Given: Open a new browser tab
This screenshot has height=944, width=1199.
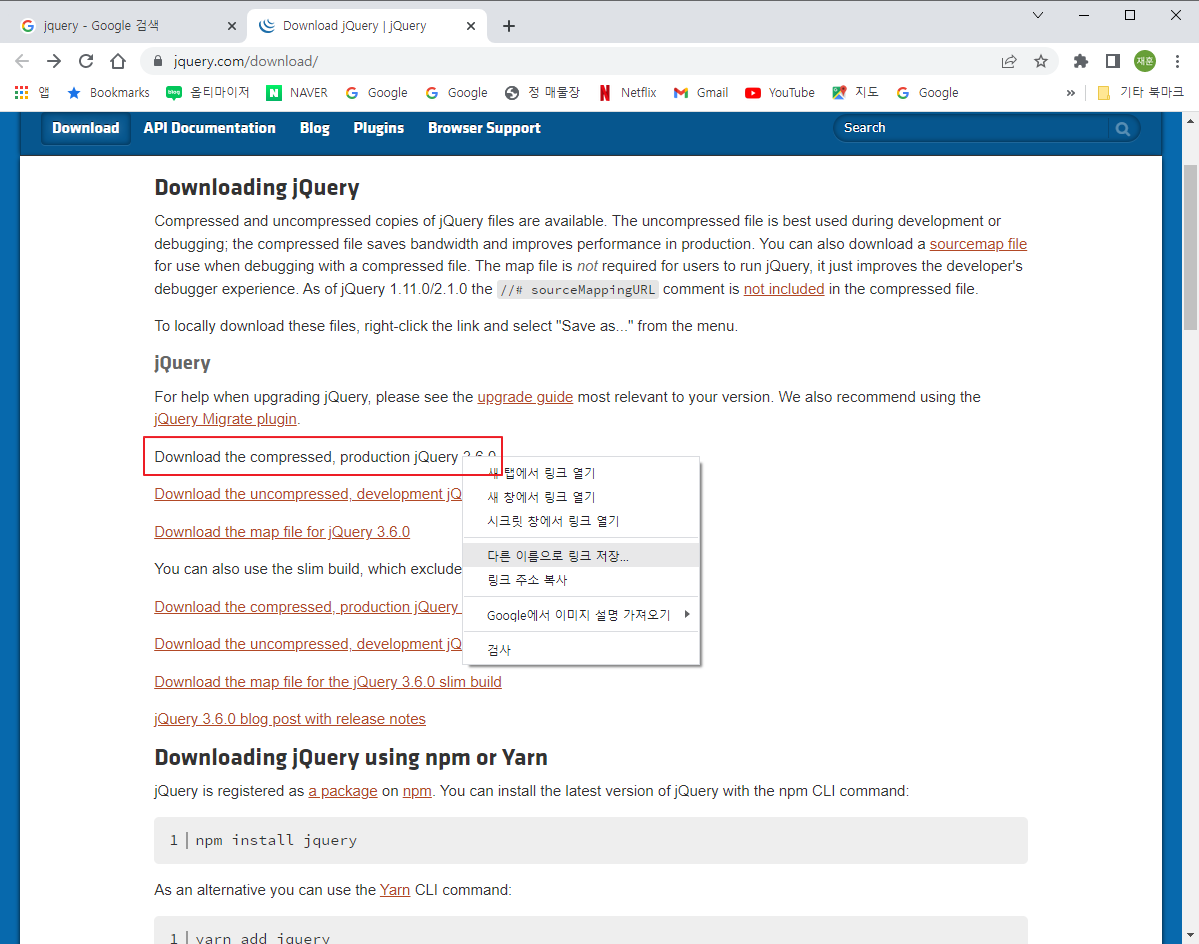Looking at the screenshot, I should [x=509, y=26].
